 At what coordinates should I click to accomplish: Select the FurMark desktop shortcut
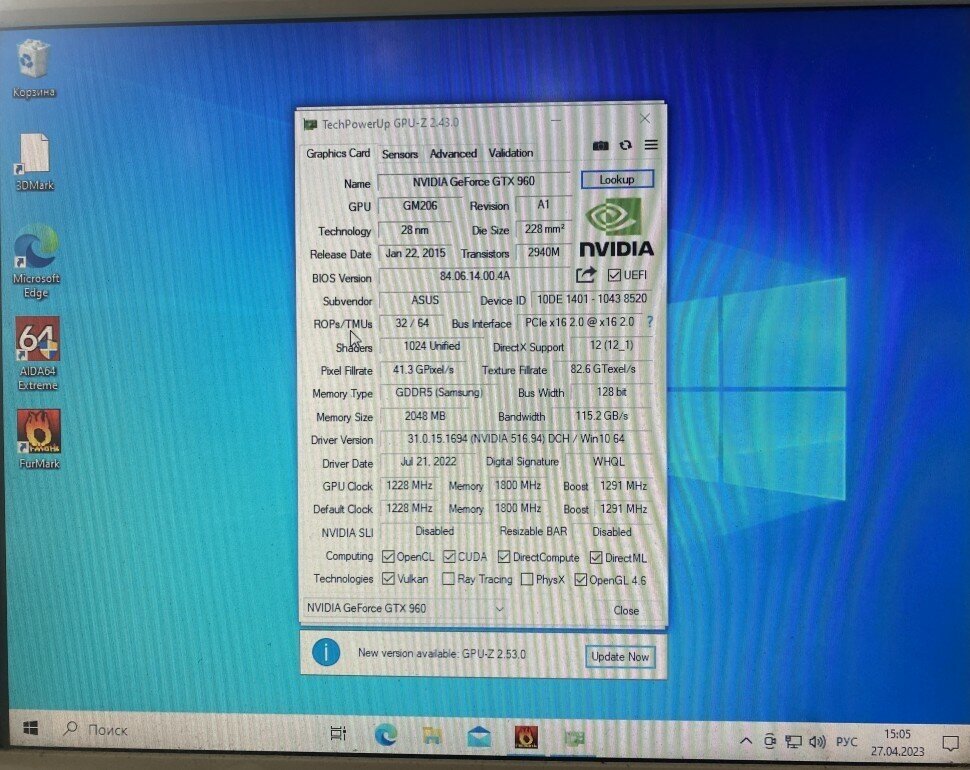(39, 439)
